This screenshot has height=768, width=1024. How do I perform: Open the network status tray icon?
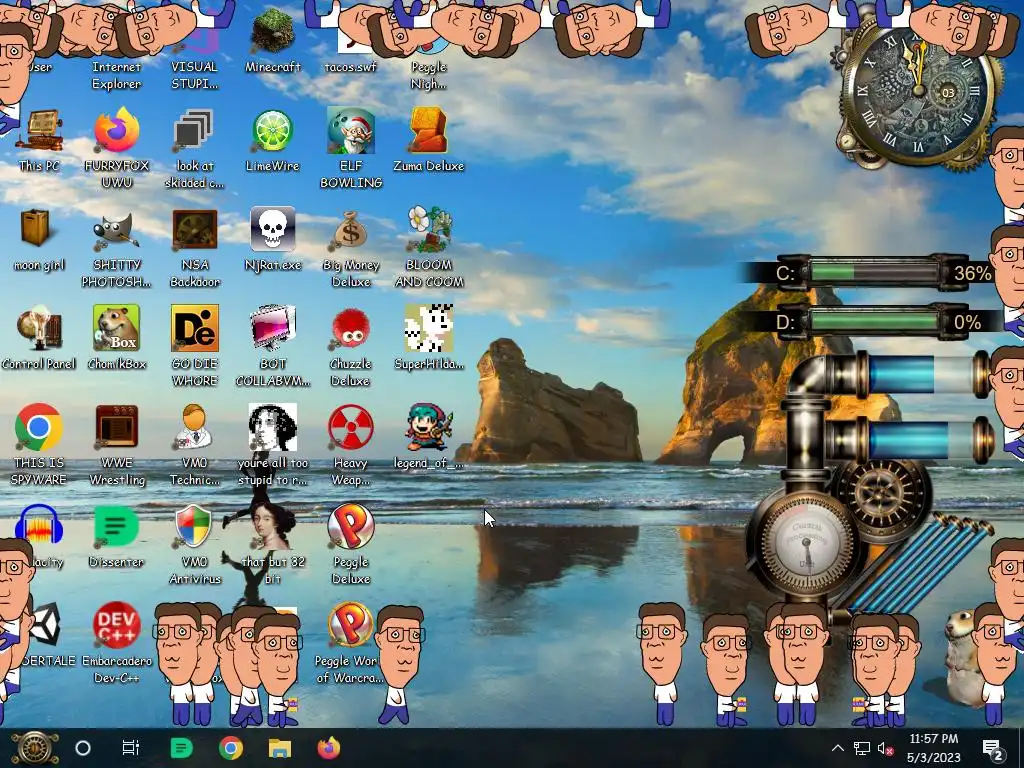[861, 748]
